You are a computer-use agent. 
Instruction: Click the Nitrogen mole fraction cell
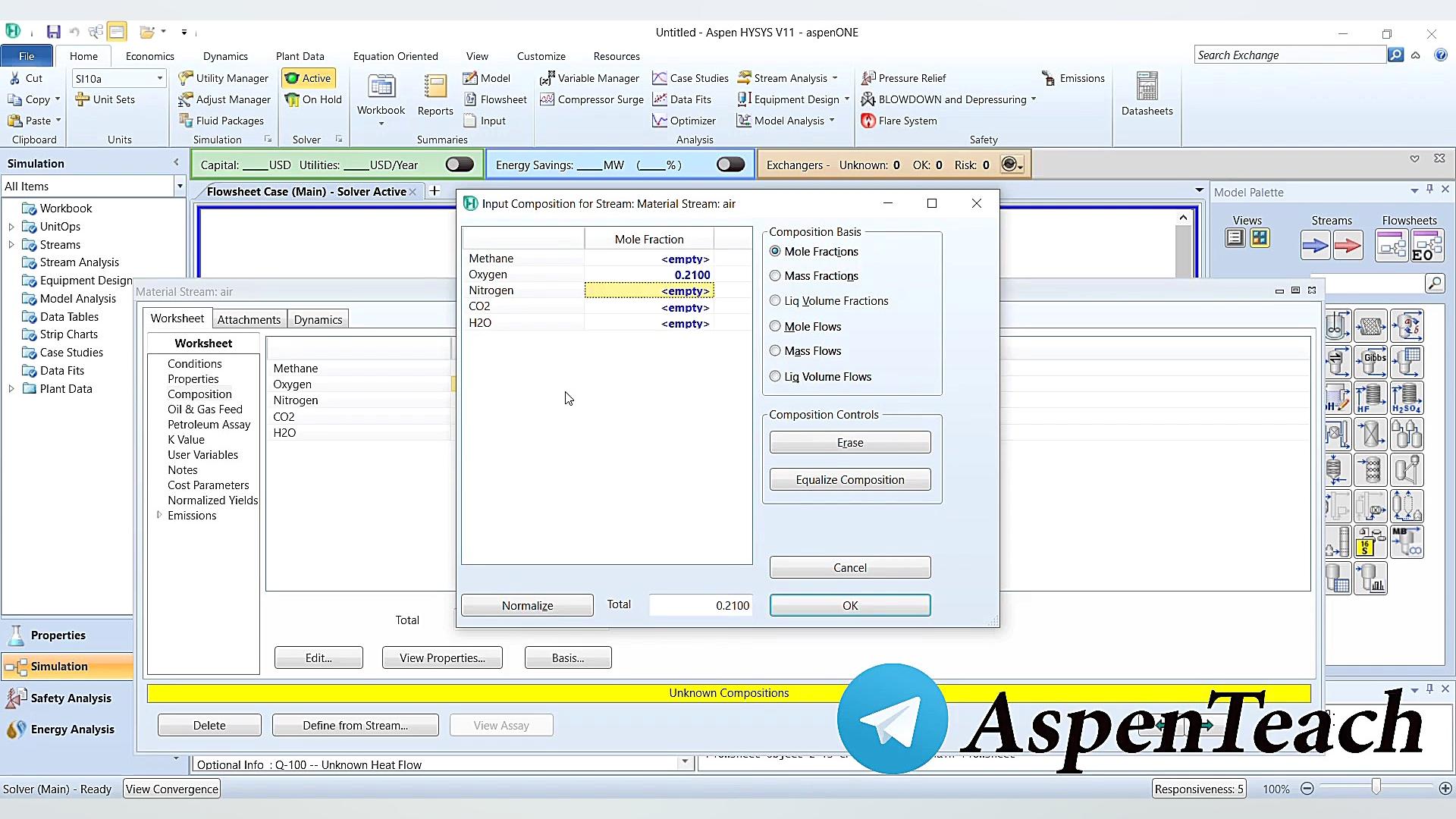648,290
